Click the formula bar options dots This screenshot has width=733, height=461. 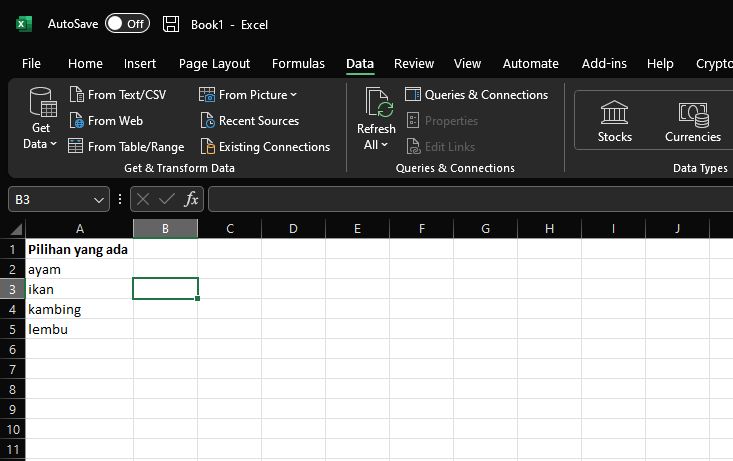point(120,200)
